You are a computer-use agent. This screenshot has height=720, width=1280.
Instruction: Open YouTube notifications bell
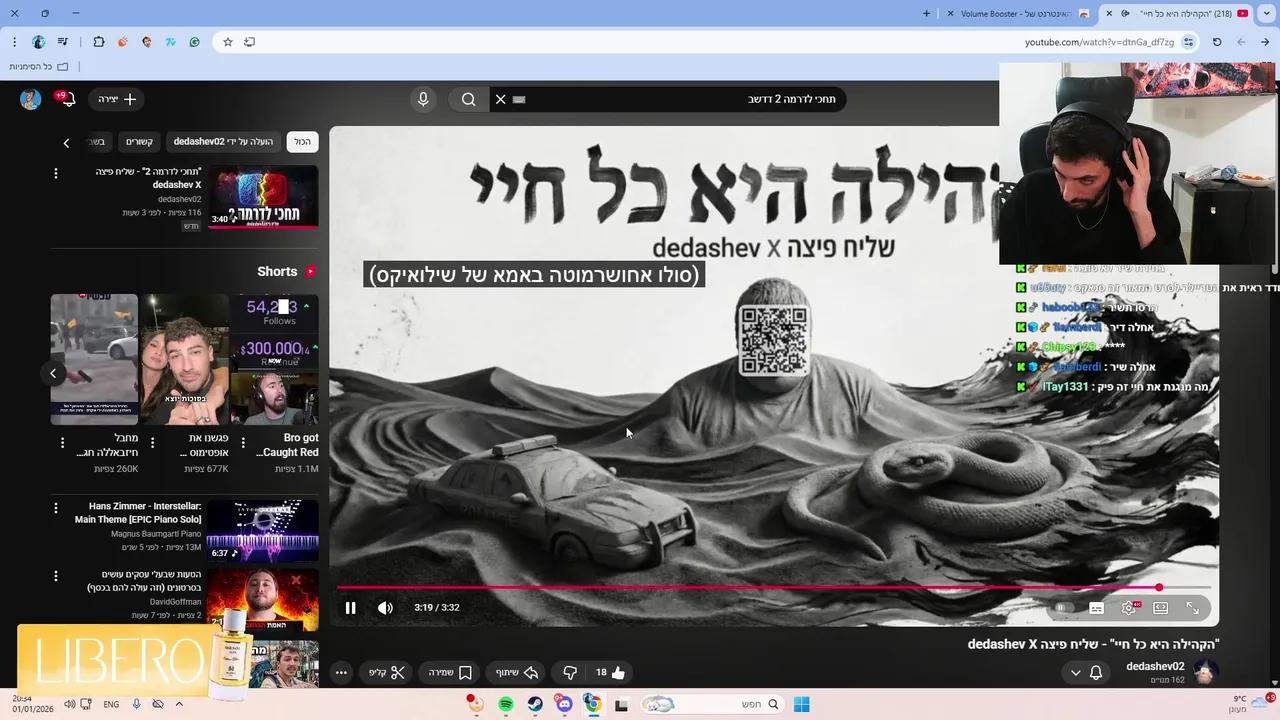pyautogui.click(x=67, y=99)
